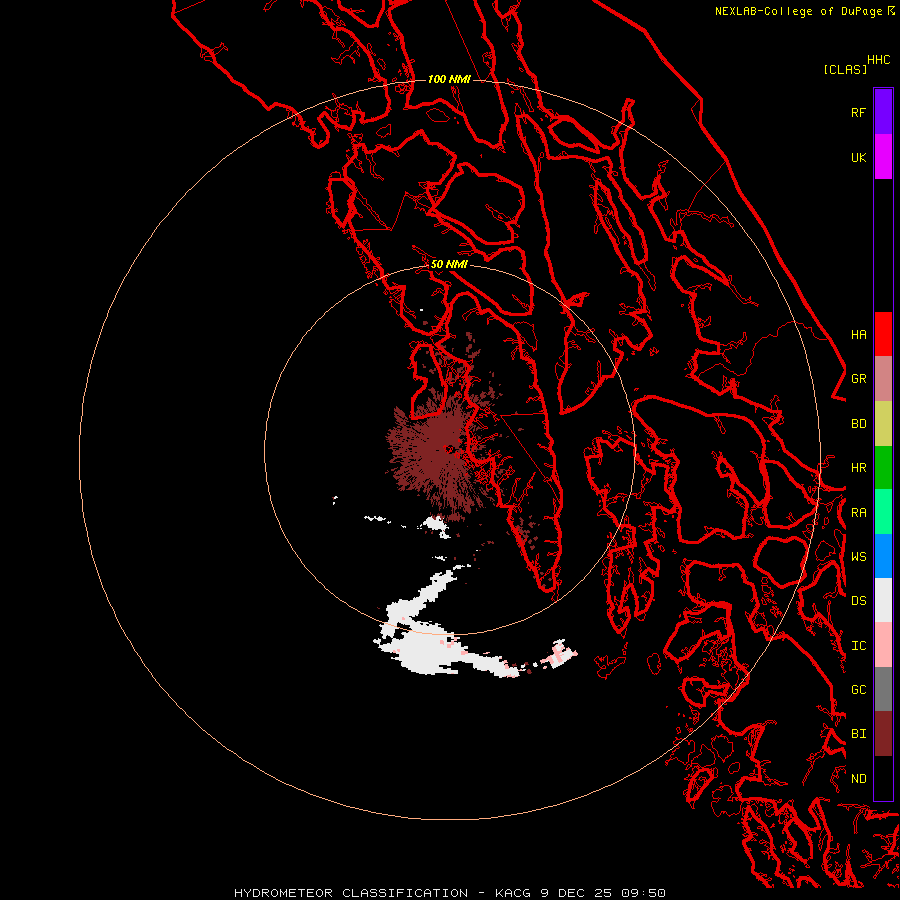The width and height of the screenshot is (900, 900).
Task: Click the ND black legend swatch
Action: [x=883, y=778]
